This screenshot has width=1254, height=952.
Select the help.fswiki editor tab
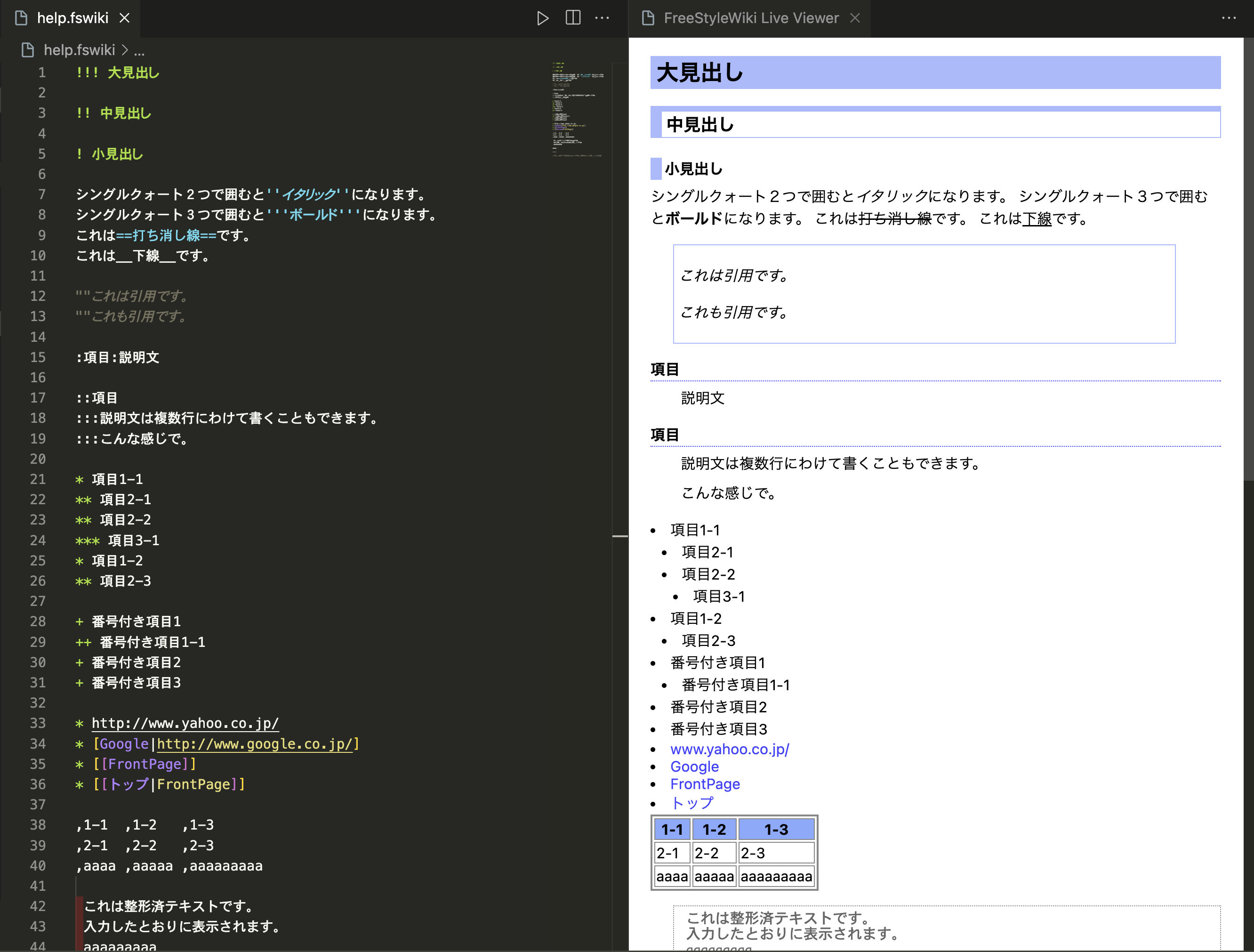(72, 18)
